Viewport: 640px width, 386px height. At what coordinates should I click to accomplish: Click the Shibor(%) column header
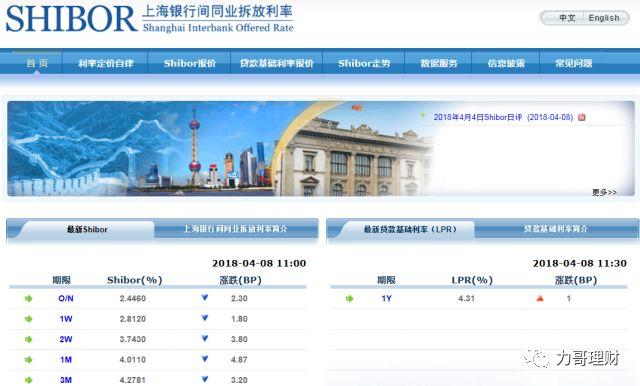(x=135, y=280)
